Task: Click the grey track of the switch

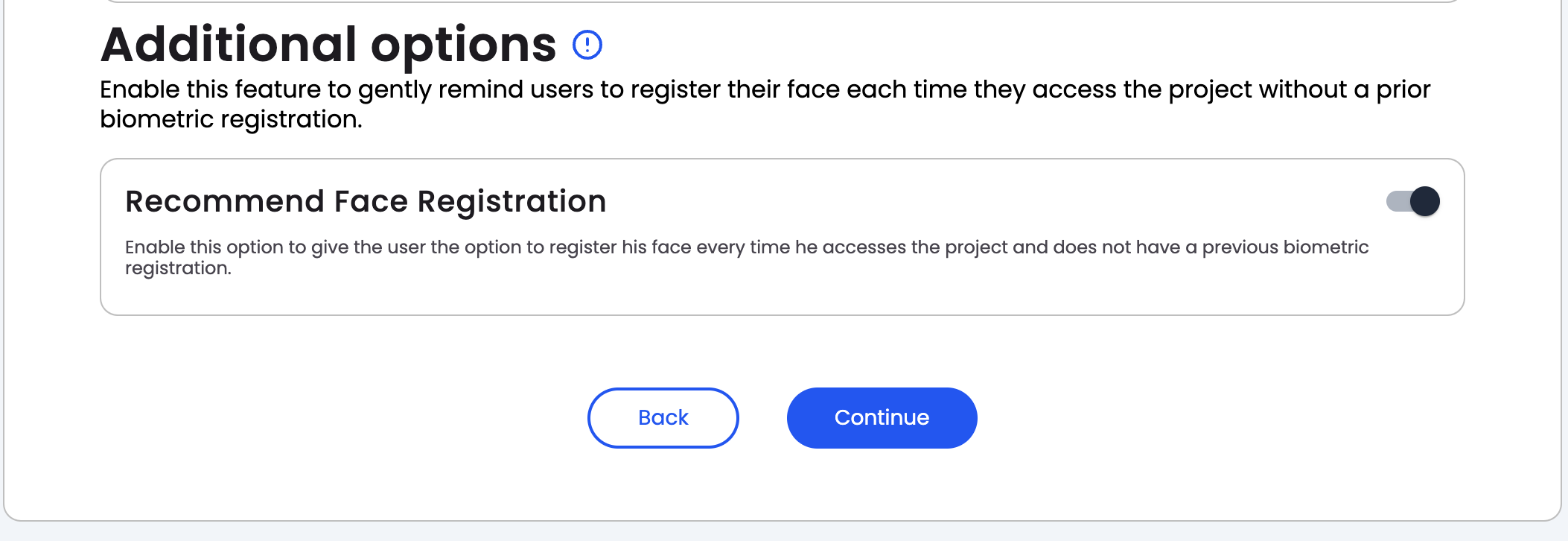Action: pyautogui.click(x=1397, y=201)
